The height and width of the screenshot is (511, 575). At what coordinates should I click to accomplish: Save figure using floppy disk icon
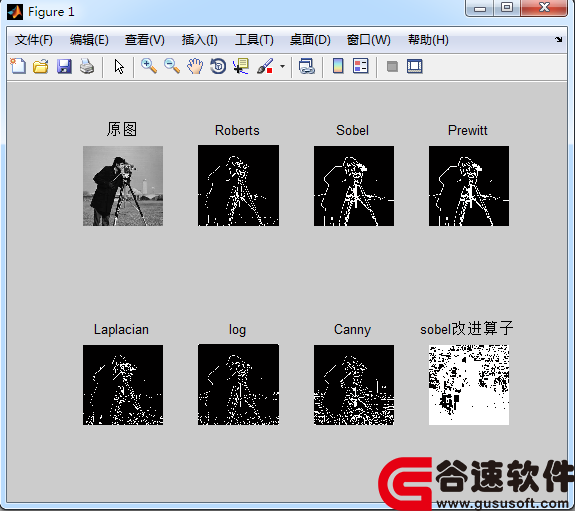(64, 67)
